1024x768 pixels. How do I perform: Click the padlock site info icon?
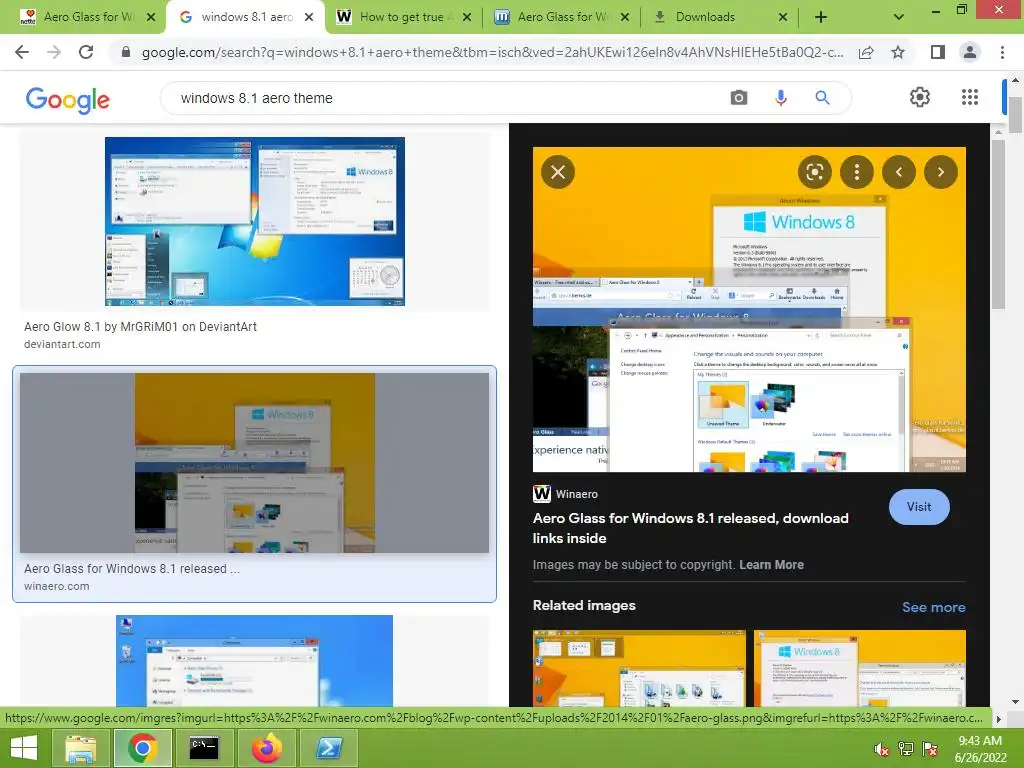point(126,52)
